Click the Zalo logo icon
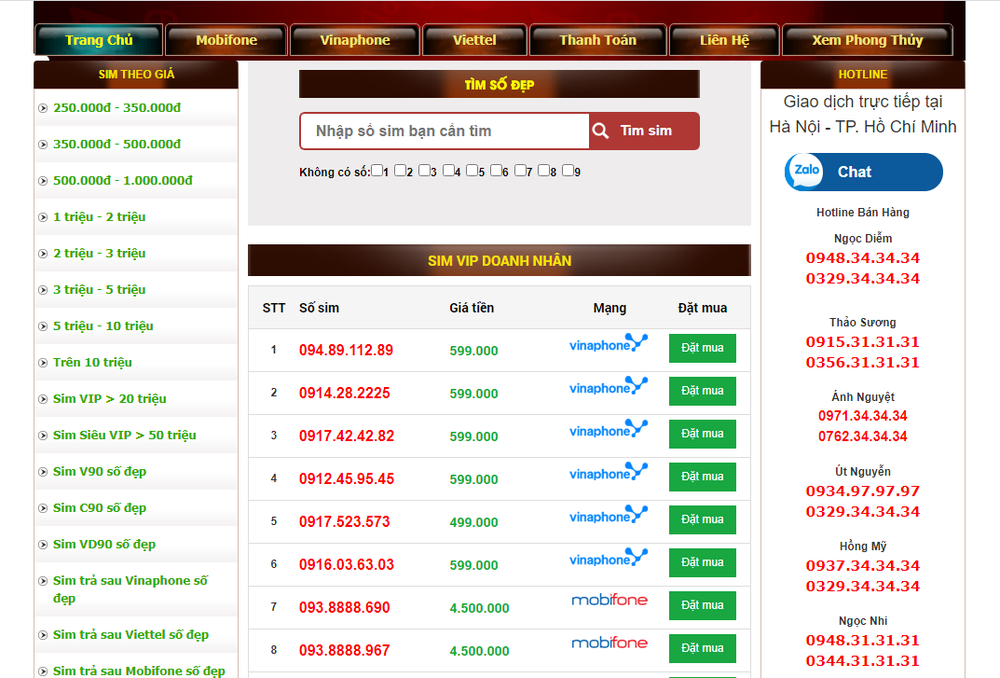Image resolution: width=1000 pixels, height=678 pixels. tap(806, 170)
